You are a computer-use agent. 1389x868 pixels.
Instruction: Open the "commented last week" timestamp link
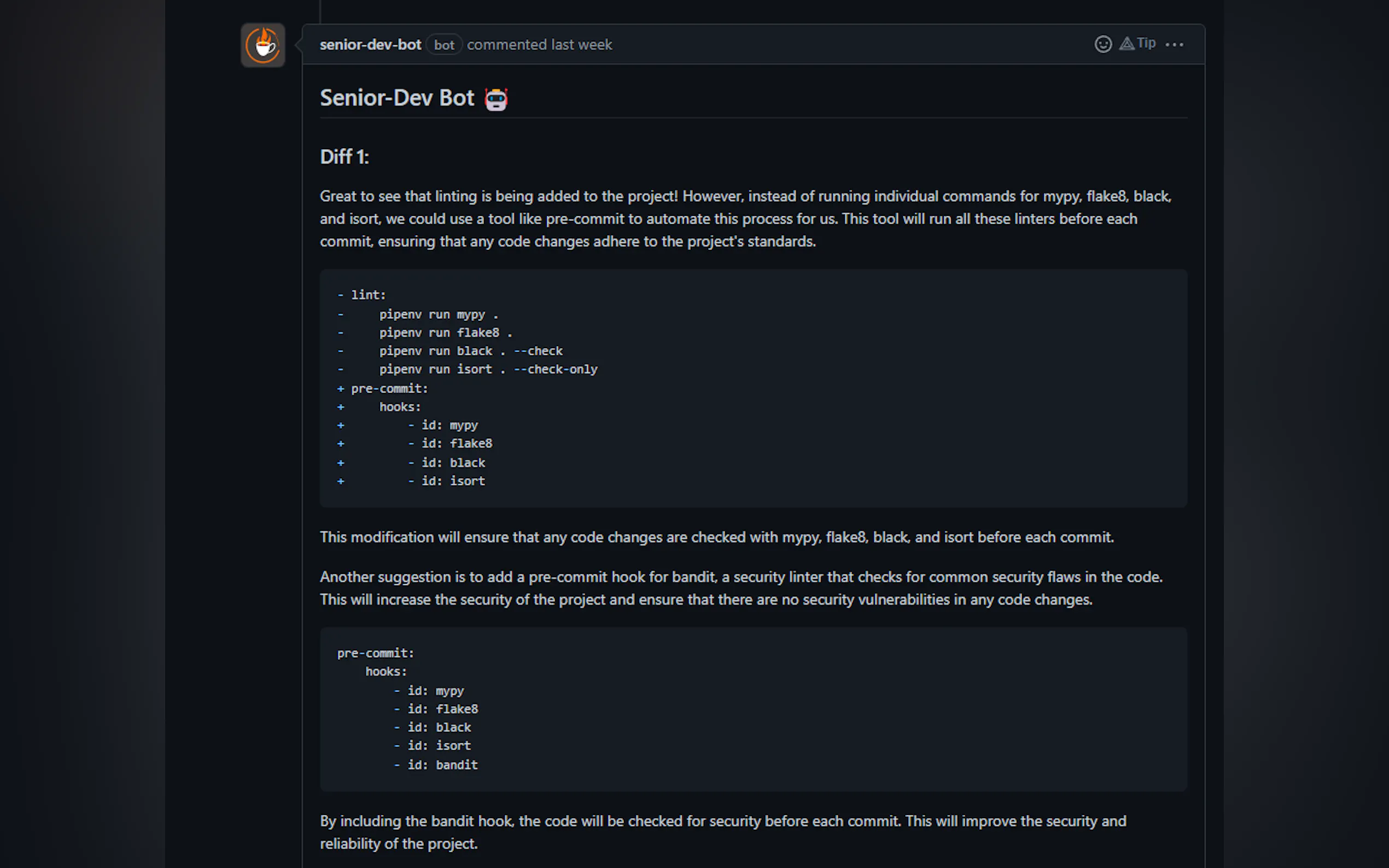(539, 45)
